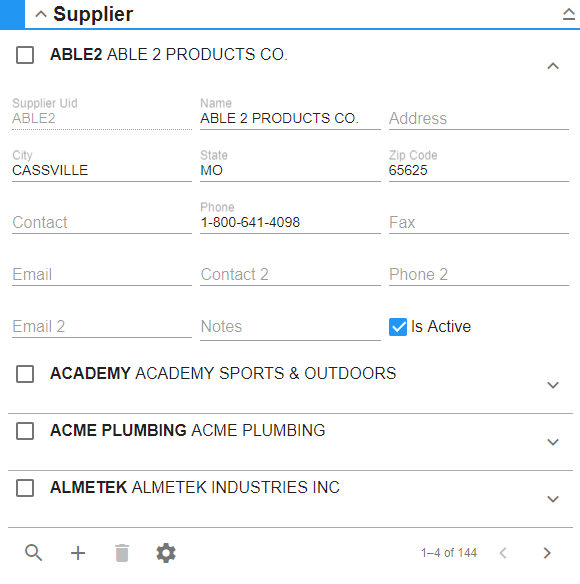Add a new supplier with plus icon
This screenshot has height=584, width=580.
[78, 553]
